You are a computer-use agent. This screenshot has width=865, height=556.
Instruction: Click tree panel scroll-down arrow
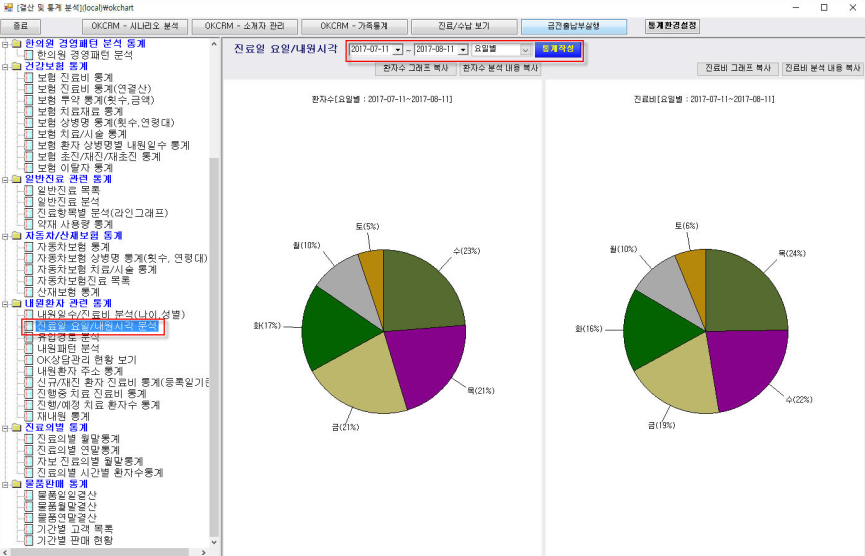(x=214, y=543)
